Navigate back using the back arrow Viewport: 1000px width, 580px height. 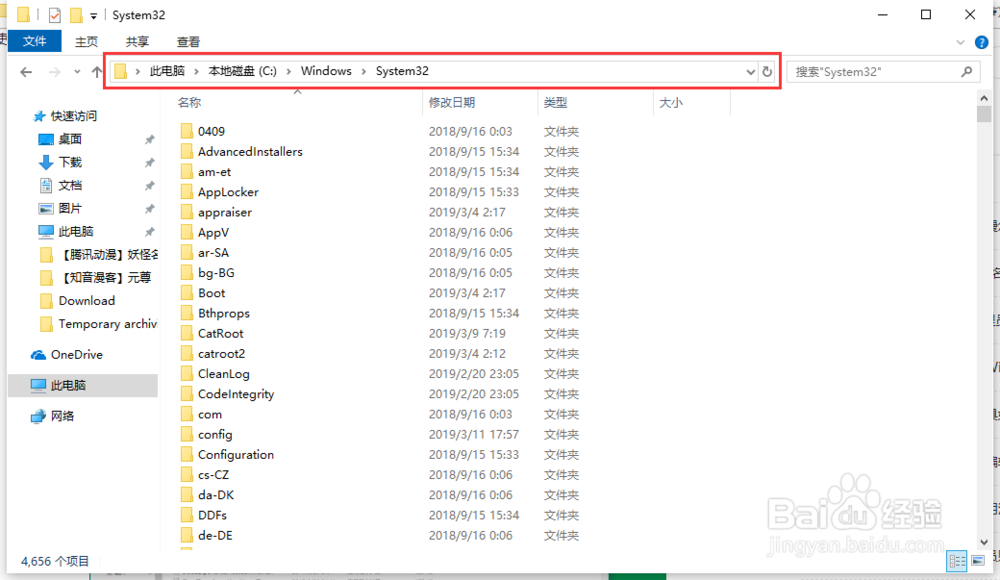click(25, 71)
